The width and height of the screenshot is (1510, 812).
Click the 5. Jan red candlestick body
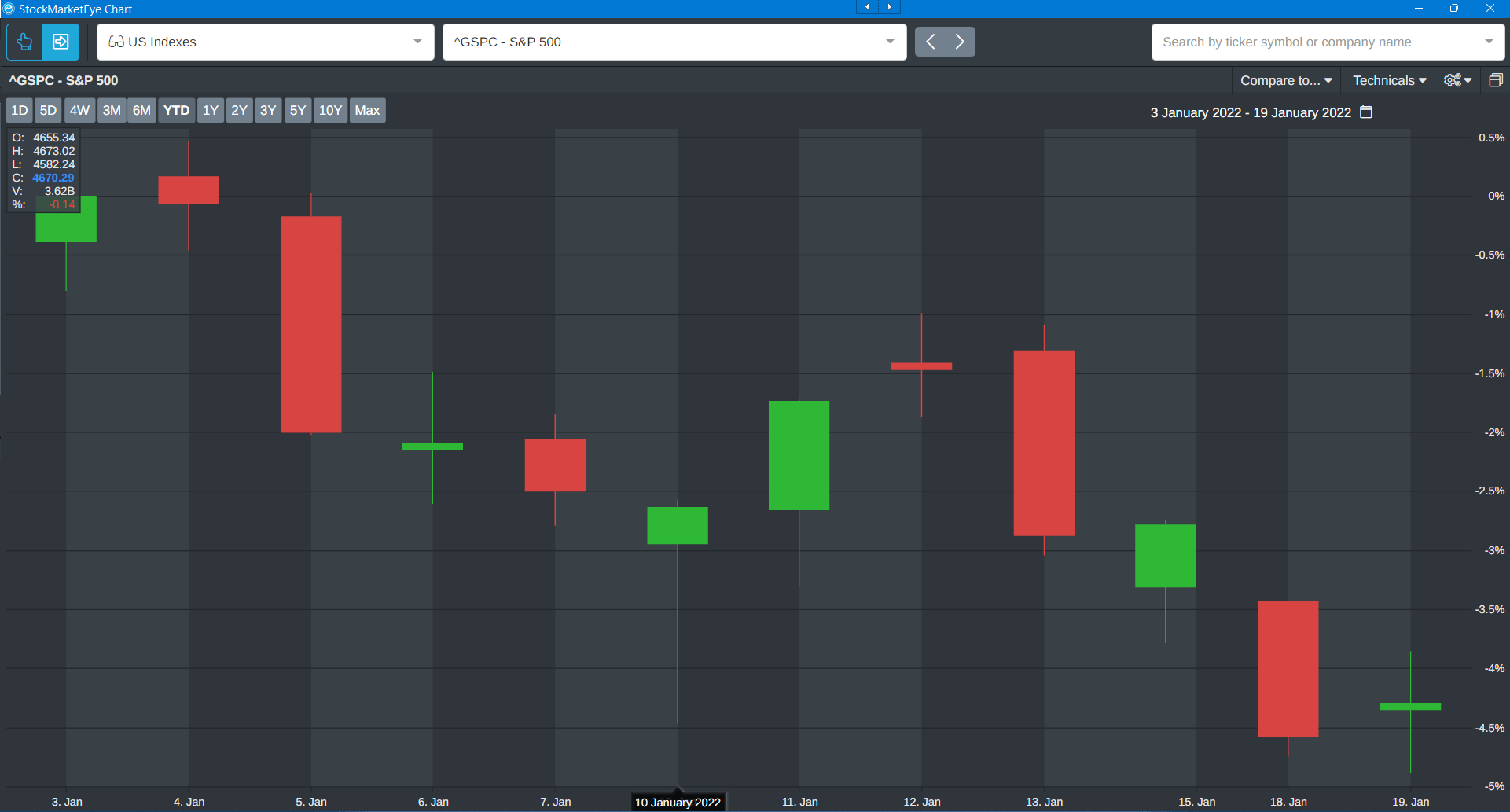pyautogui.click(x=311, y=324)
